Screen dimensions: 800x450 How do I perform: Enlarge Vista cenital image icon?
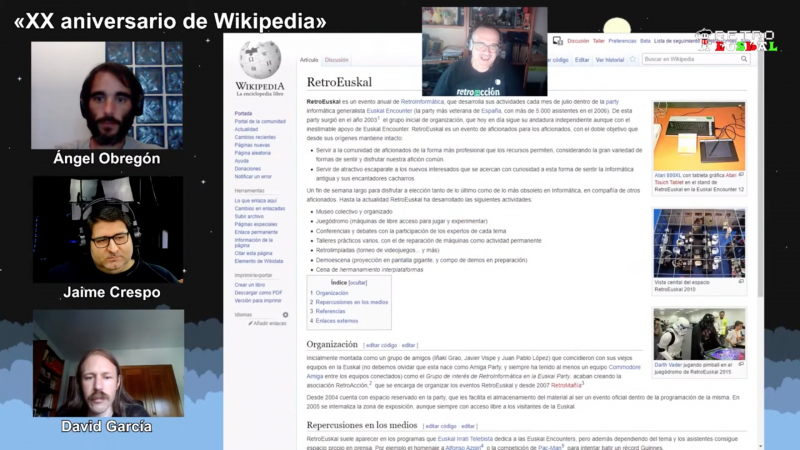(x=741, y=281)
